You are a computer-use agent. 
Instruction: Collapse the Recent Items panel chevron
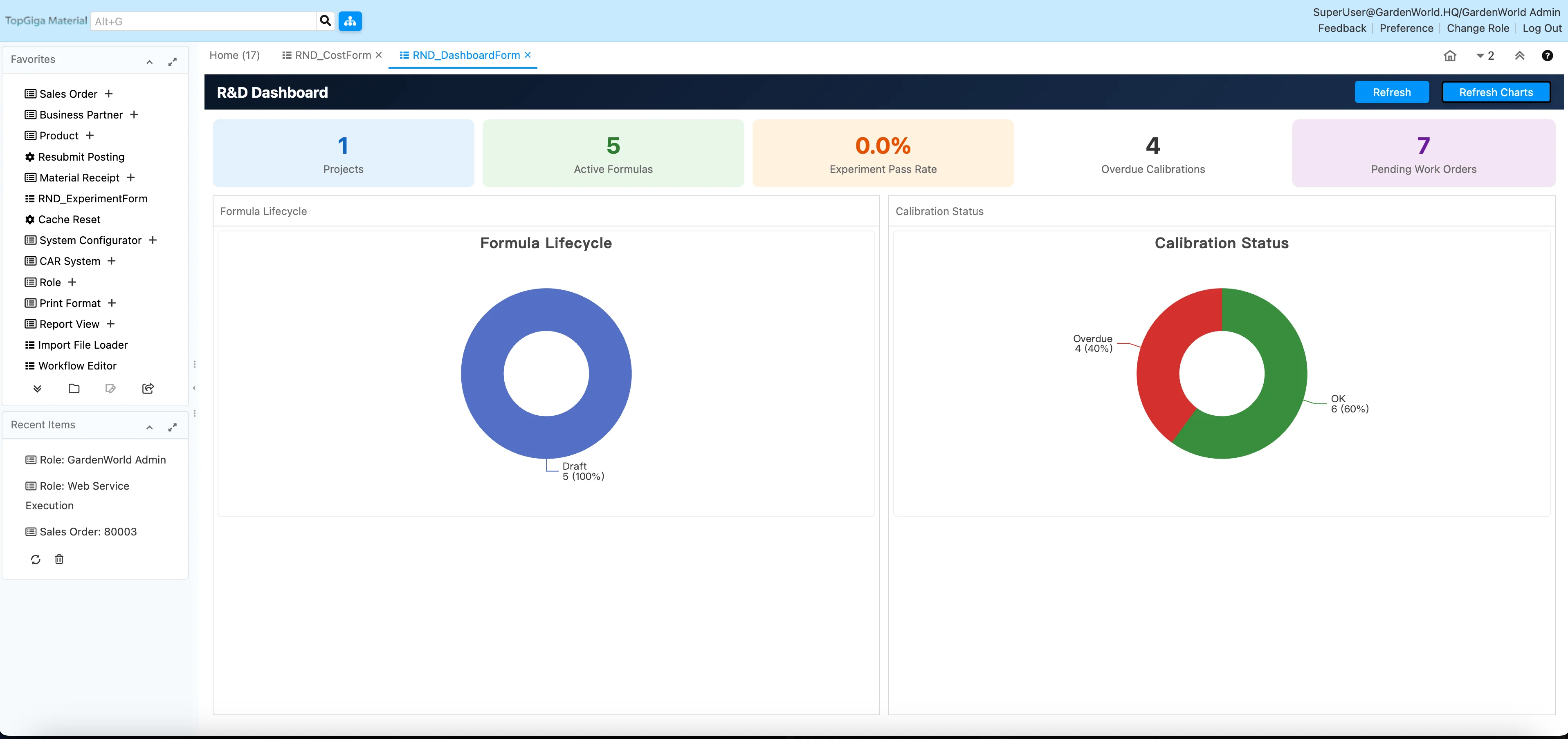(149, 427)
